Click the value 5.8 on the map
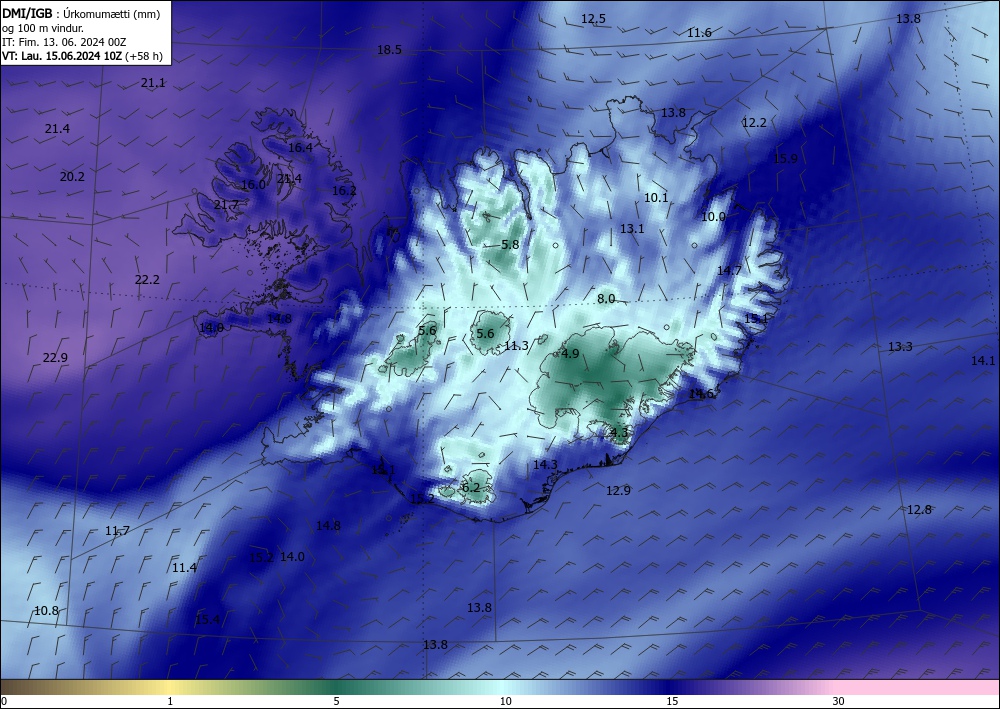The width and height of the screenshot is (1000, 709). pos(510,244)
